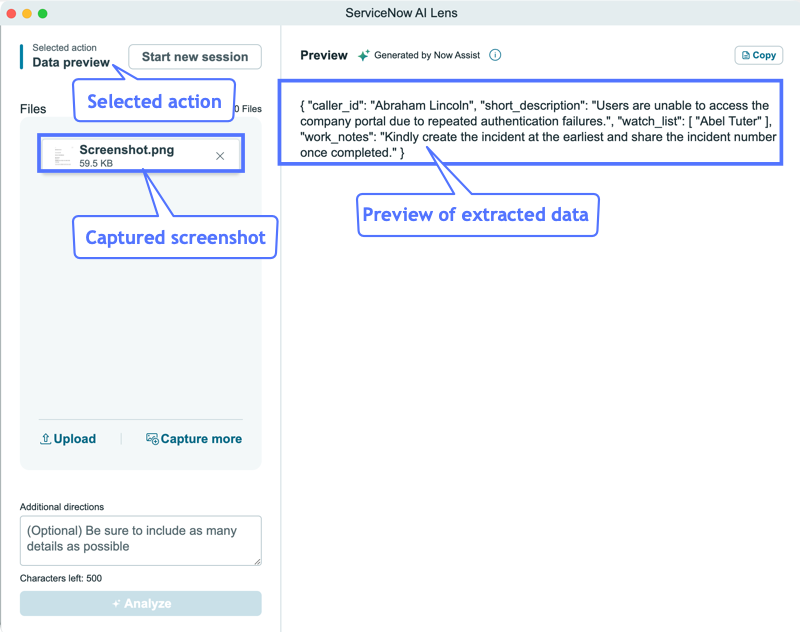The width and height of the screenshot is (800, 632).
Task: Copy the generated preview output
Action: 758,55
